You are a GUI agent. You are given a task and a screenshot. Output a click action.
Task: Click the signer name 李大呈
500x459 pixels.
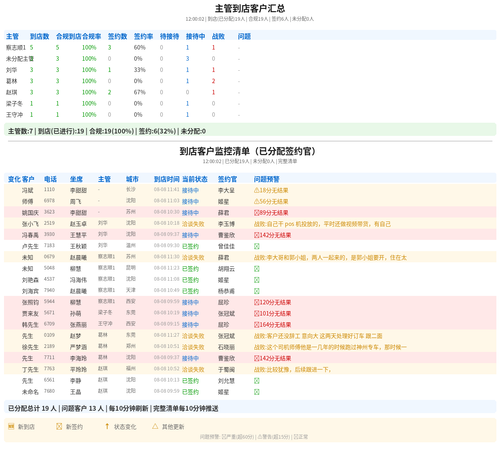[x=226, y=190]
